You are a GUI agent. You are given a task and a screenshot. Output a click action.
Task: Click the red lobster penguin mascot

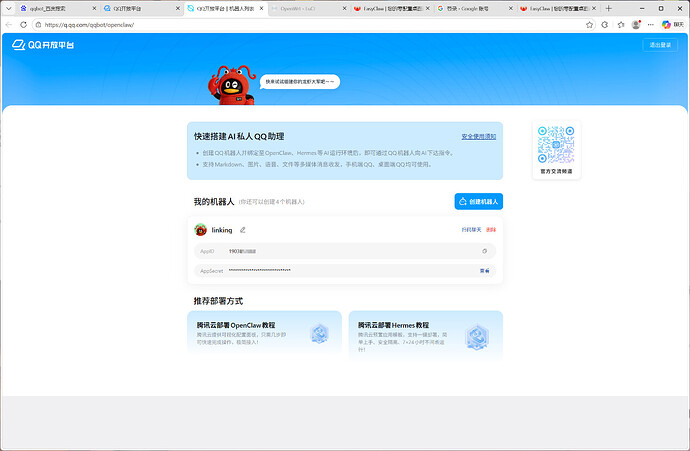[x=232, y=85]
